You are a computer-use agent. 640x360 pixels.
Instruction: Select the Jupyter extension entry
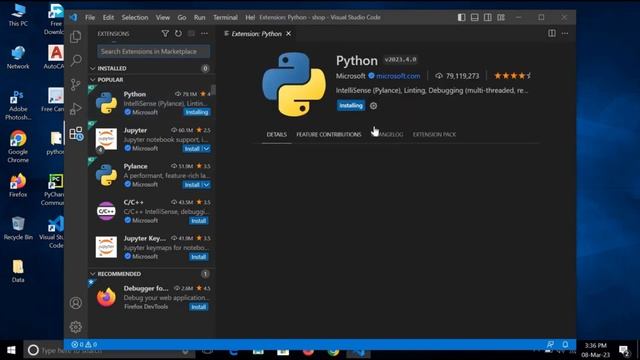[x=151, y=139]
